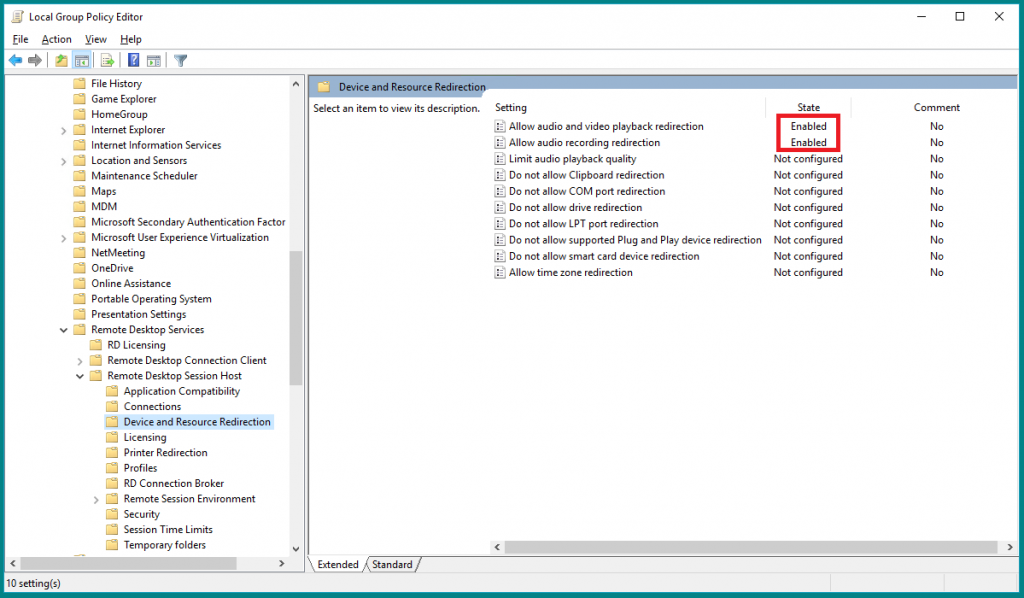Click the folder icon next to OneDrive
This screenshot has width=1024, height=598.
(x=80, y=268)
